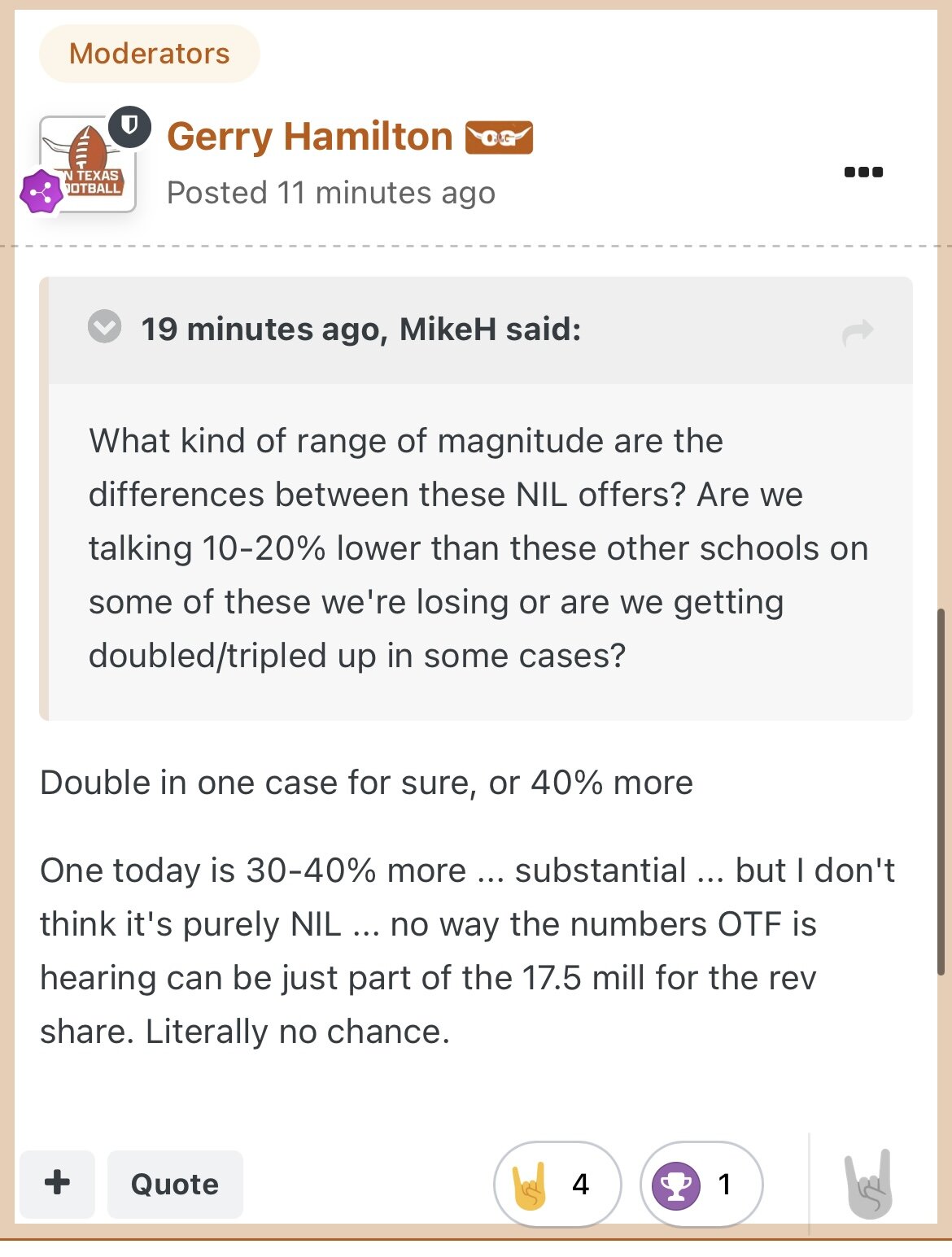This screenshot has width=952, height=1257.
Task: Click the yellow hook 'em hand icon
Action: tap(530, 1185)
